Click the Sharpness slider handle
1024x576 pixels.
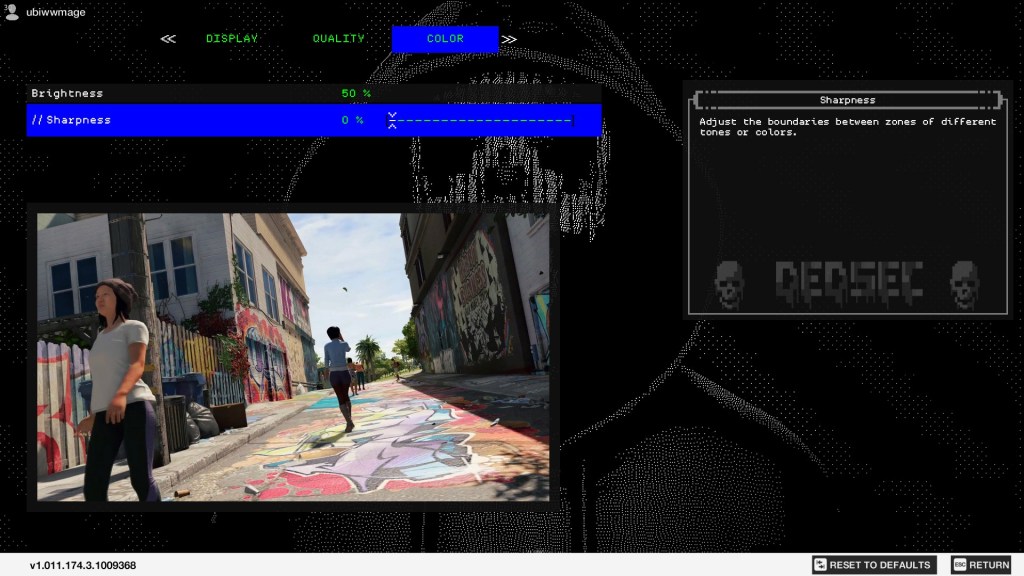pos(392,120)
